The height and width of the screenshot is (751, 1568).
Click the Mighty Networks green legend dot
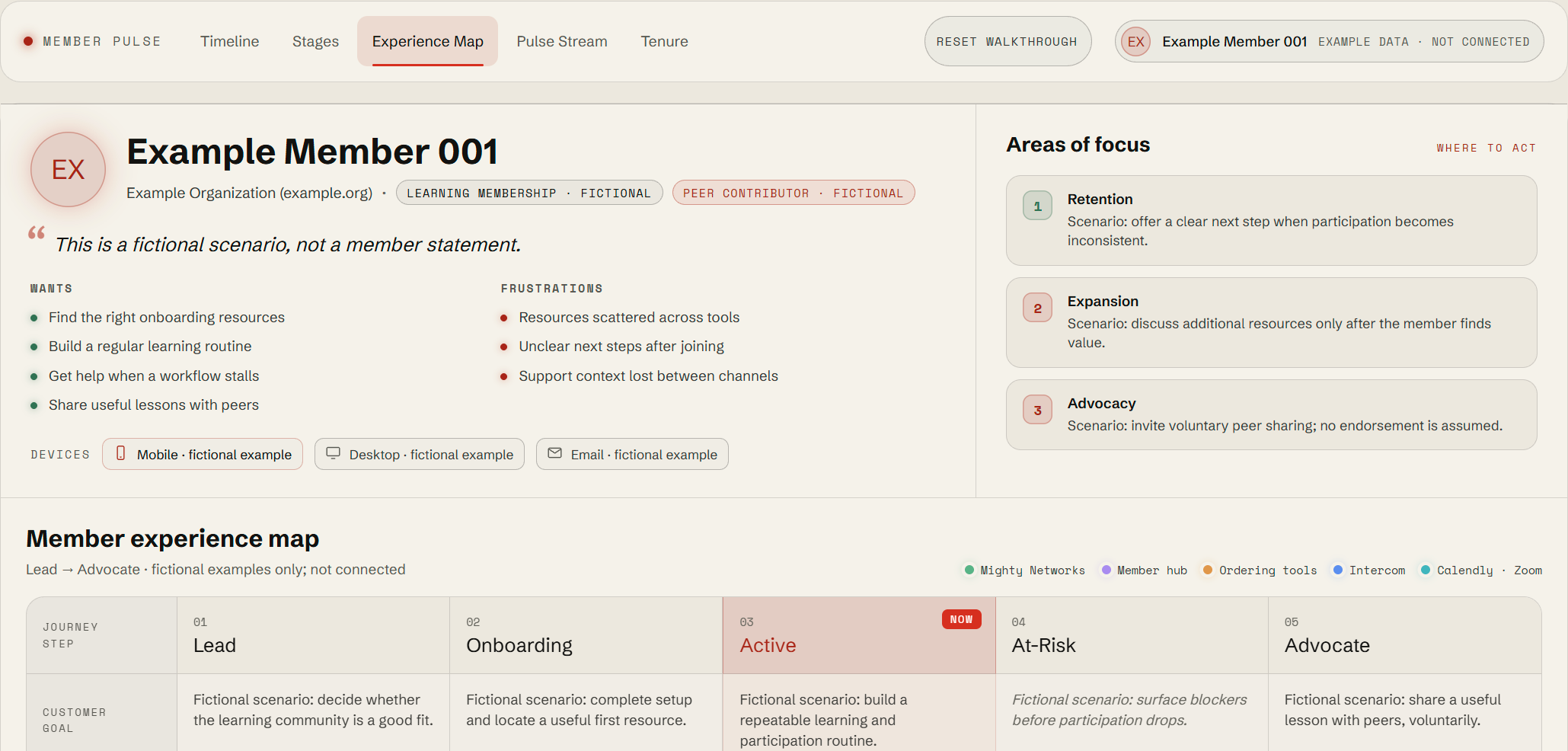point(969,570)
